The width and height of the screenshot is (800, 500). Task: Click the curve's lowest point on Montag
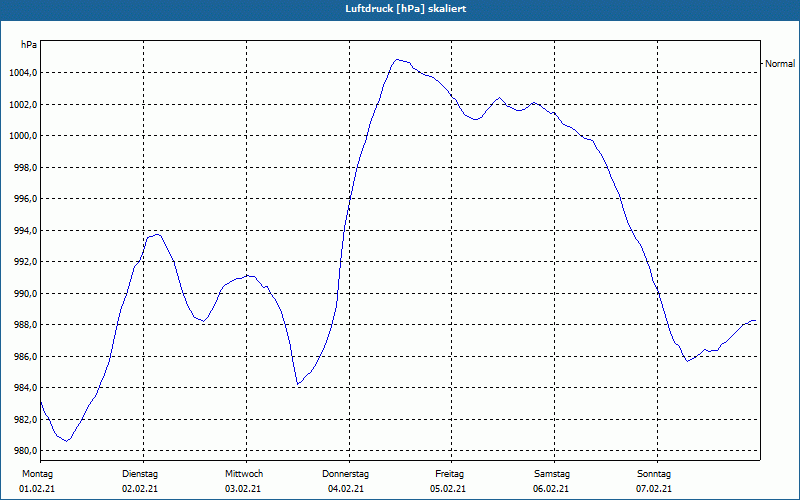67,441
